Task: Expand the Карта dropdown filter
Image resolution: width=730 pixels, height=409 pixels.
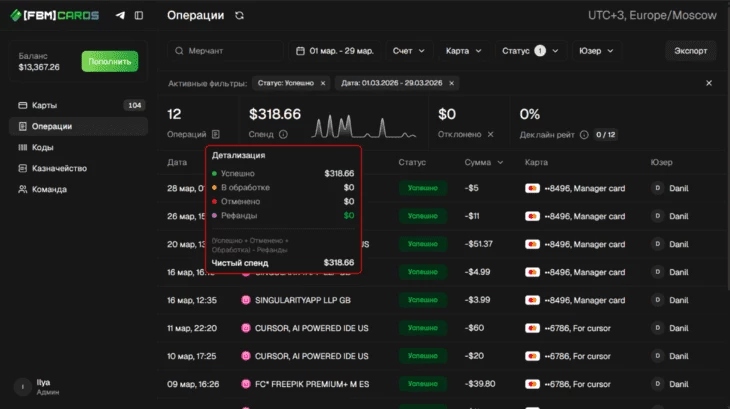Action: click(x=464, y=50)
